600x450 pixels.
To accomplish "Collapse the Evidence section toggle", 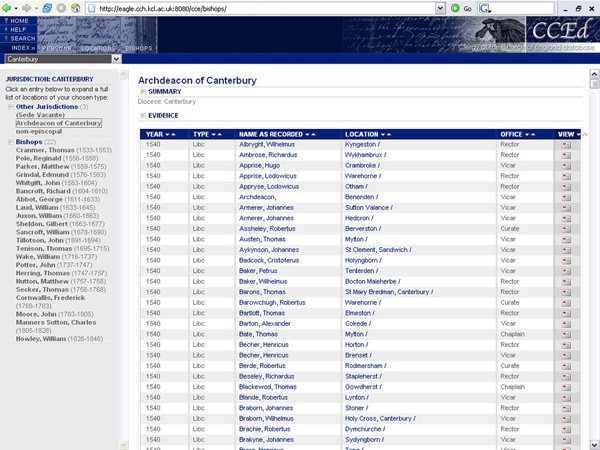I will coord(143,116).
